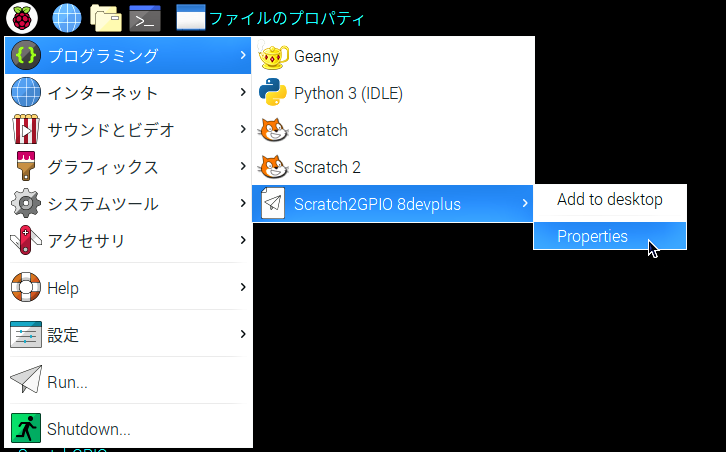Click the Scratch2GPIO 8devplus label
Screen dimensions: 726x452
(377, 204)
